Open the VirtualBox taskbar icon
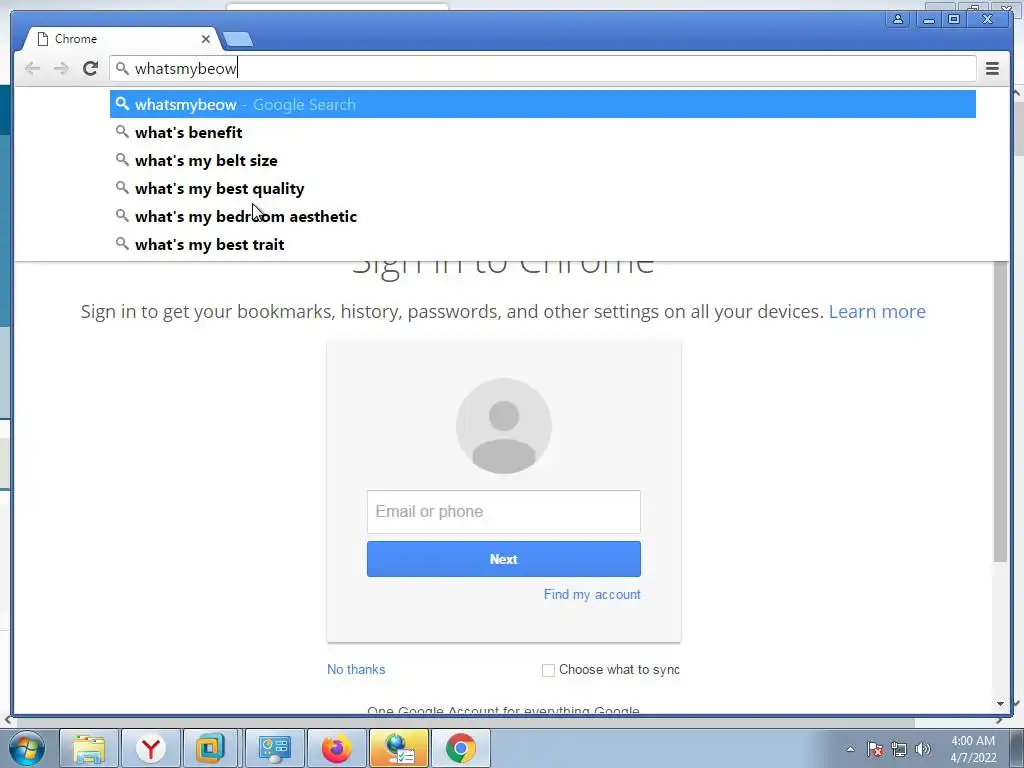The image size is (1024, 768). [x=210, y=748]
